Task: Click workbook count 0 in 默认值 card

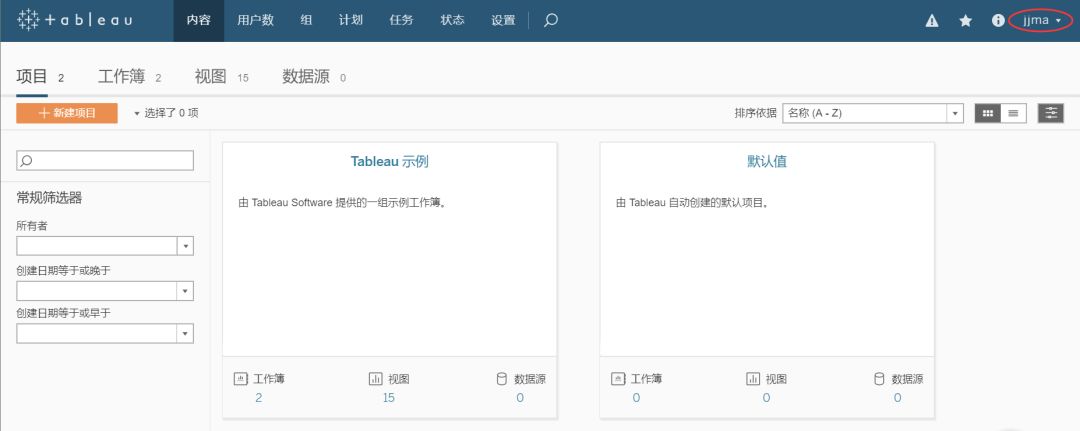Action: (x=636, y=398)
